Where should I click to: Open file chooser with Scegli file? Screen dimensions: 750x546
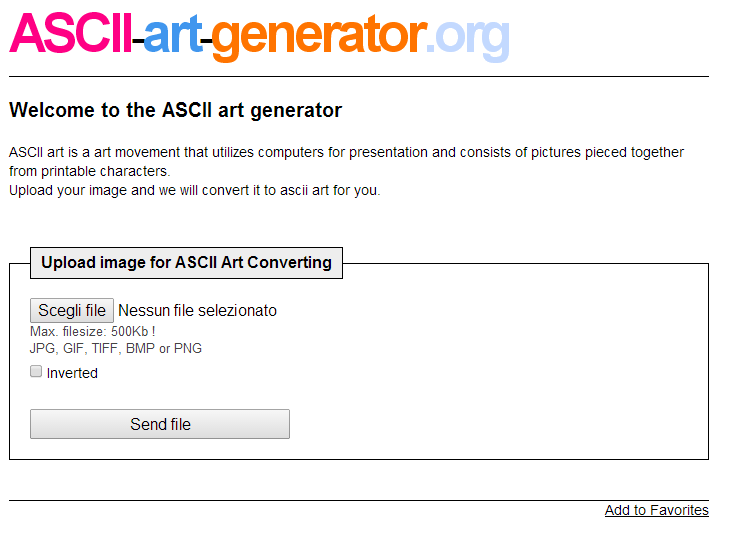point(72,310)
